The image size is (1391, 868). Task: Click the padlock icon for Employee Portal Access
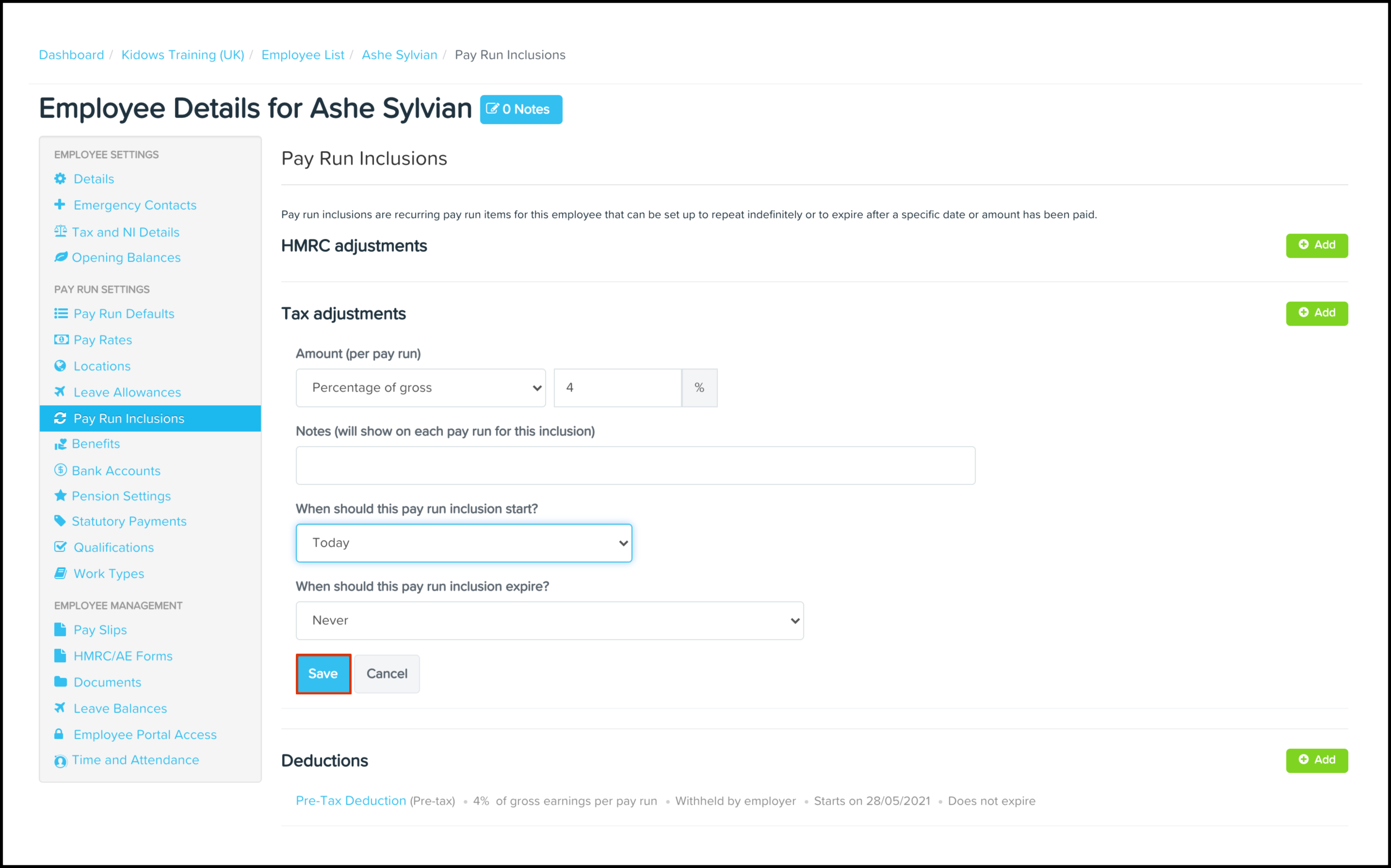[x=59, y=734]
